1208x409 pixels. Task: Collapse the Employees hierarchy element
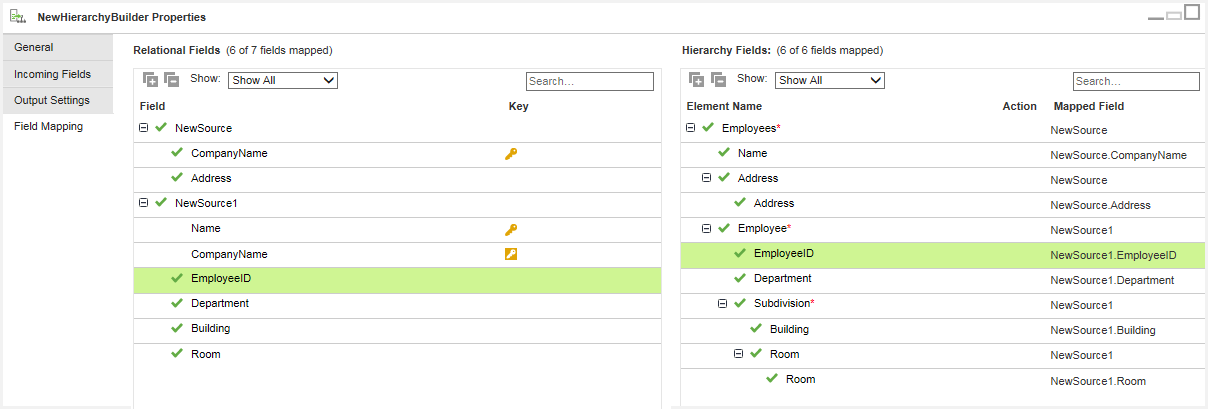pyautogui.click(x=690, y=128)
